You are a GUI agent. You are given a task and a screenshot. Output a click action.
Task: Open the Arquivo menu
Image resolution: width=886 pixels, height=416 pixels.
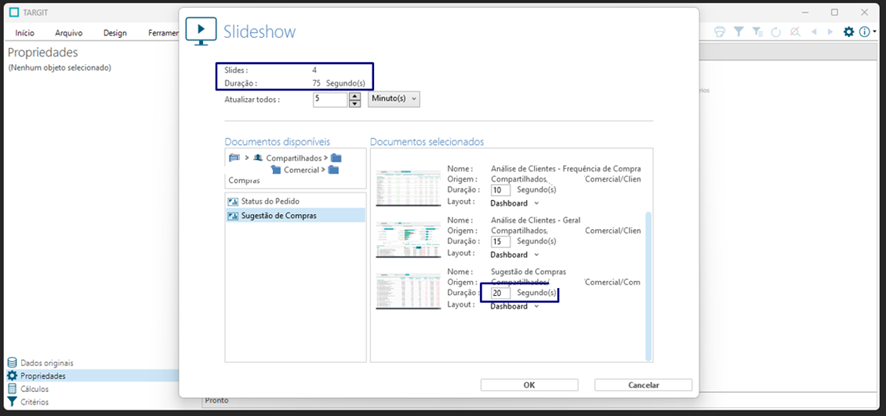(69, 33)
